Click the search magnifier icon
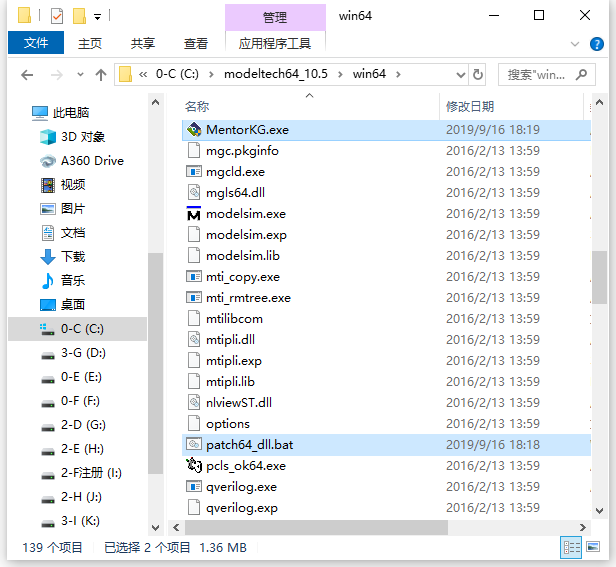Image resolution: width=616 pixels, height=567 pixels. pos(581,74)
